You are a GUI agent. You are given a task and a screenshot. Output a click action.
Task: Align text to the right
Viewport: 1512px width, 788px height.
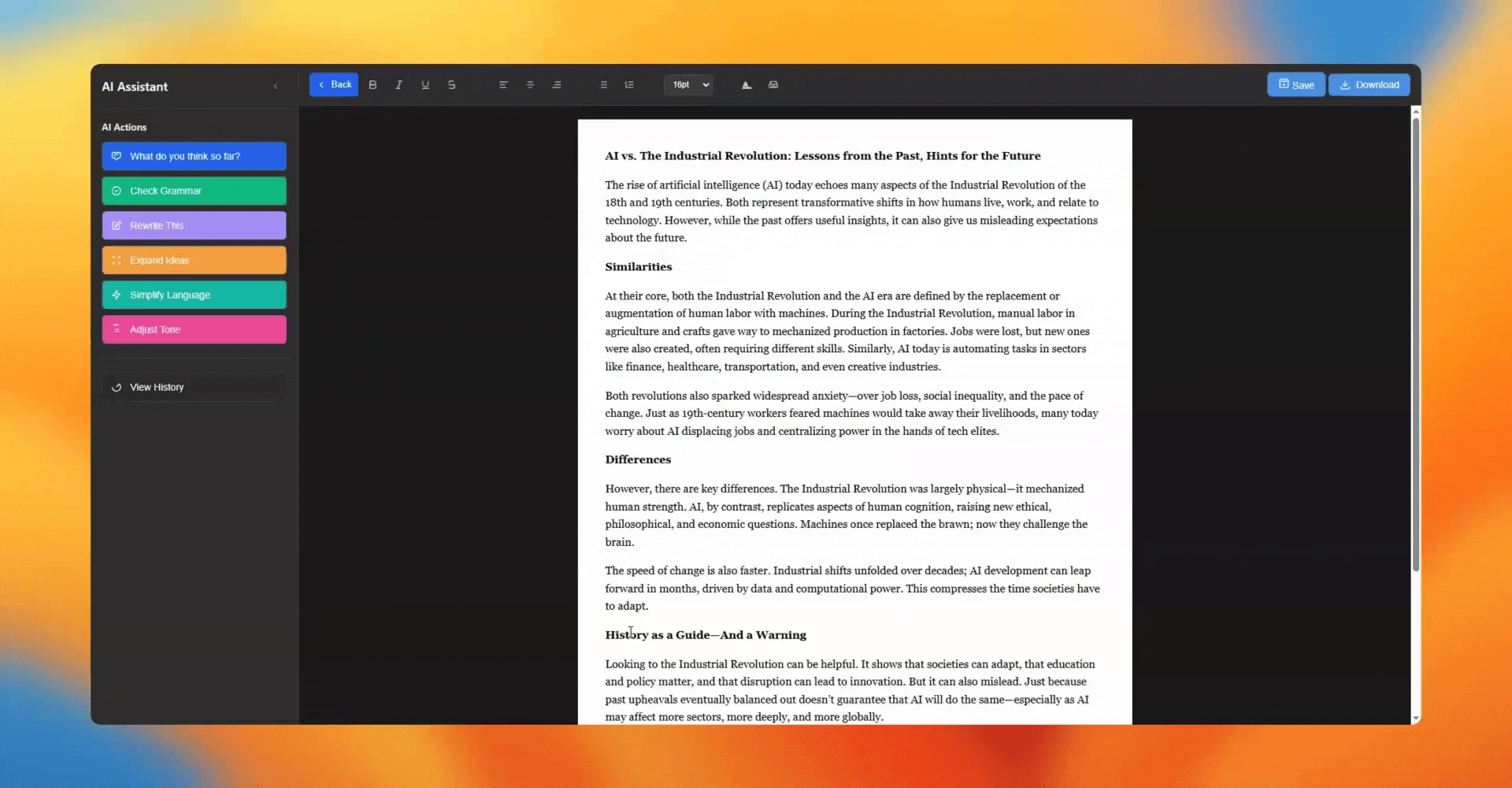[x=557, y=85]
